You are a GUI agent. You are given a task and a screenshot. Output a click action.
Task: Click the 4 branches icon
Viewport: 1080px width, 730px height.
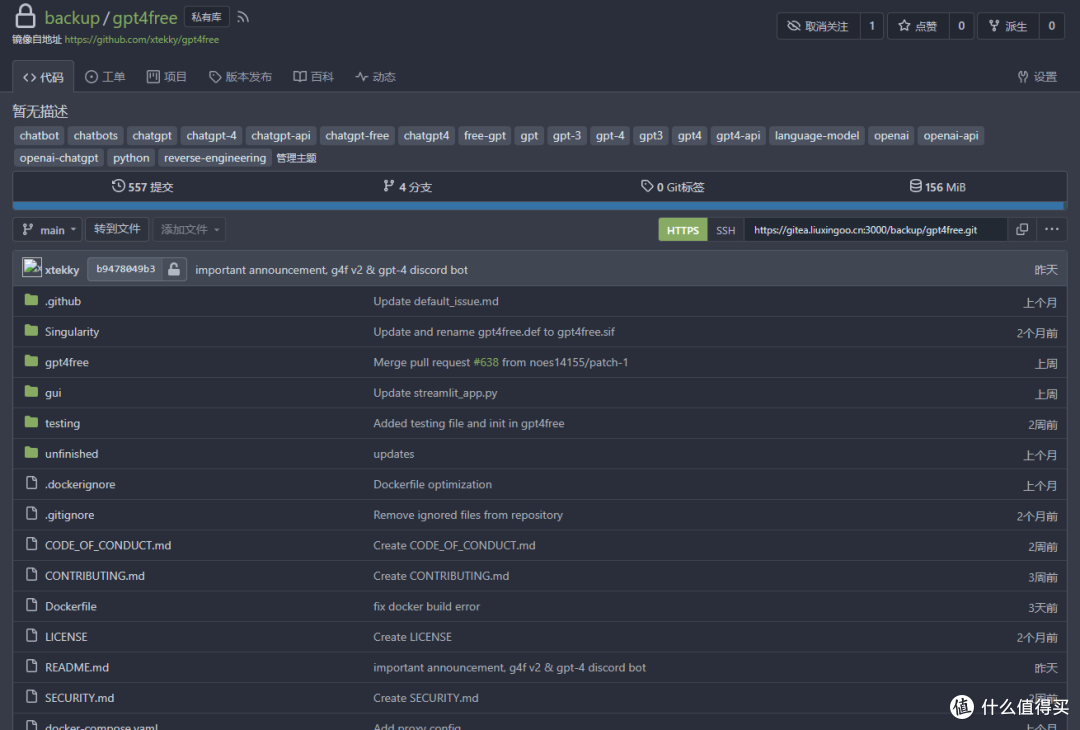(x=389, y=187)
